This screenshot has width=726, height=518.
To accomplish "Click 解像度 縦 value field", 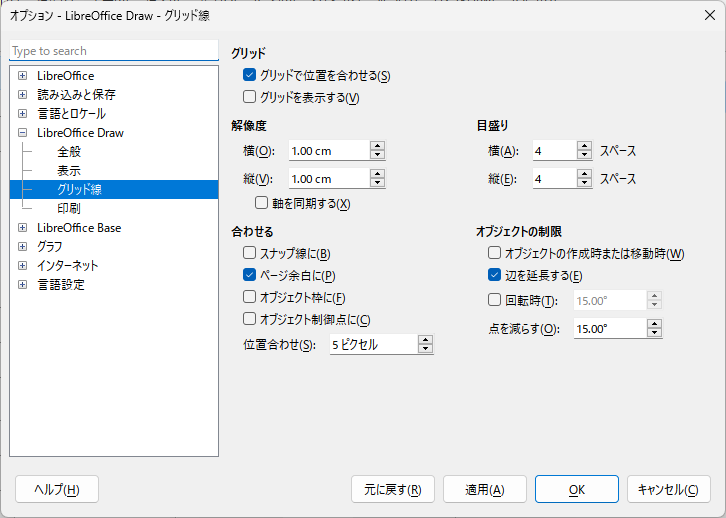I will coord(329,179).
